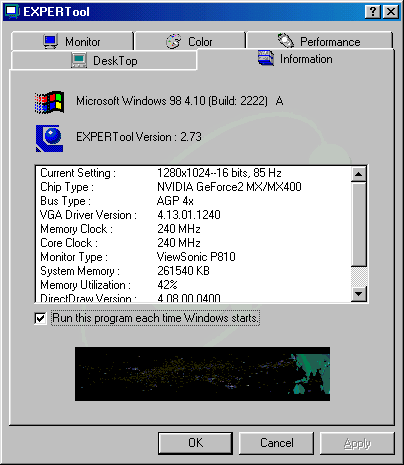Click the 'Memory Clock :' label
Viewport: 404px width, 465px height.
coord(76,229)
